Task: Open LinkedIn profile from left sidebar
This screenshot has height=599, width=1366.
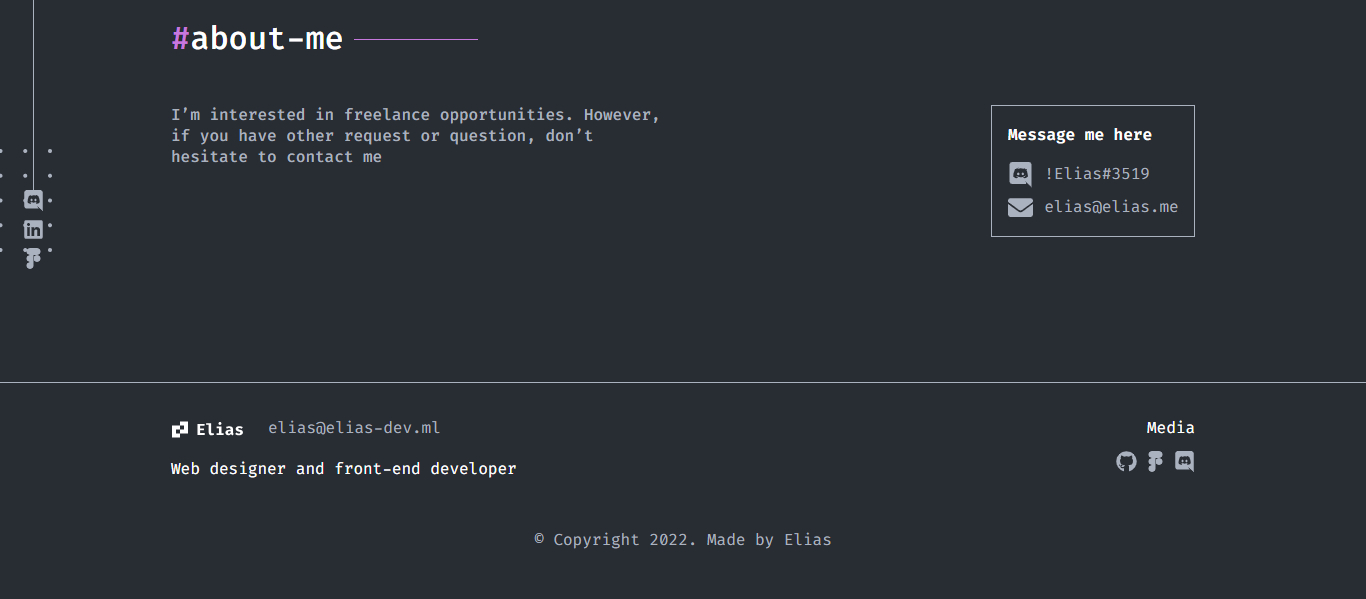Action: [x=33, y=229]
